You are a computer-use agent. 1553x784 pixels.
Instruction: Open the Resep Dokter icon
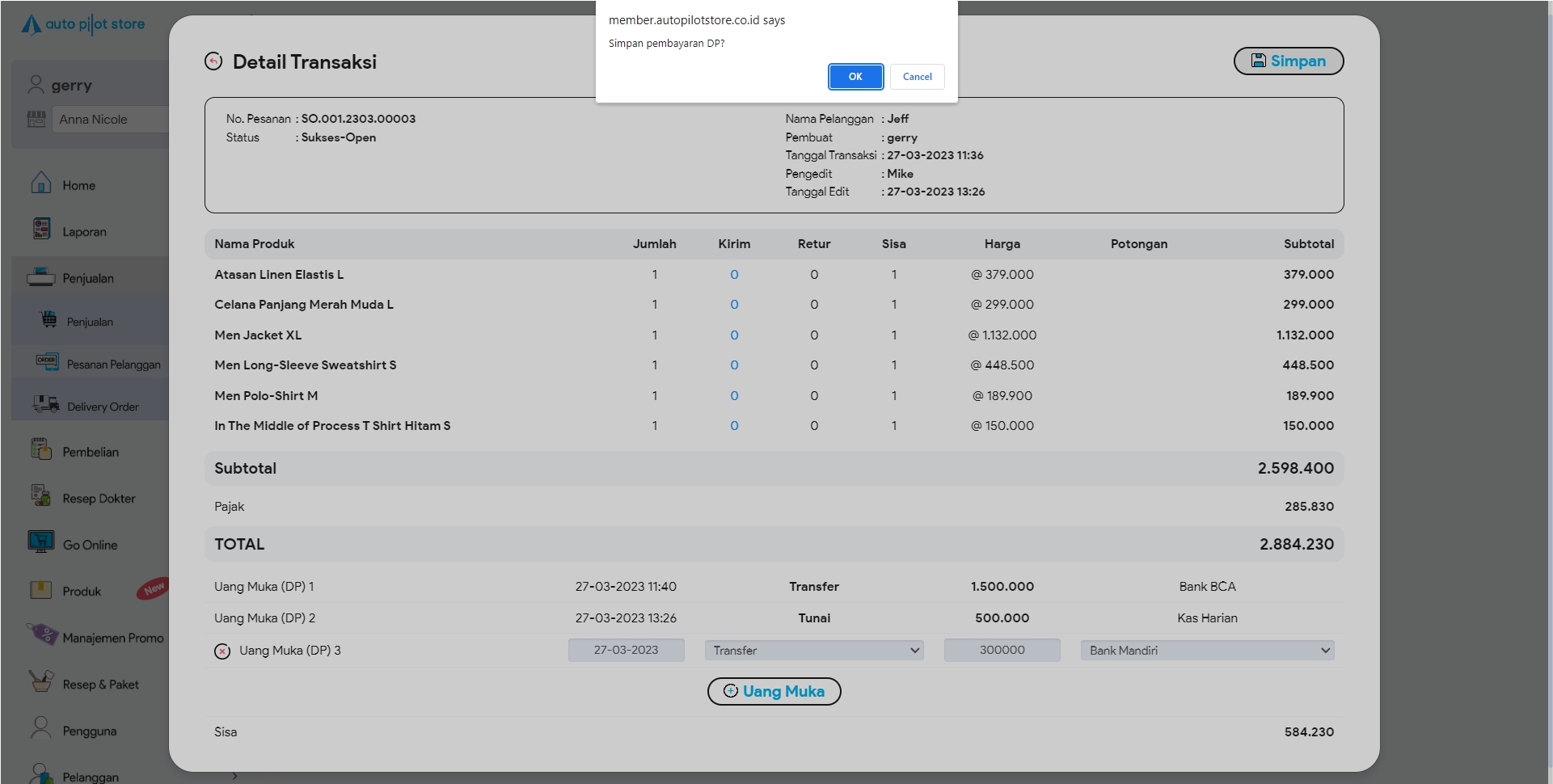point(41,495)
